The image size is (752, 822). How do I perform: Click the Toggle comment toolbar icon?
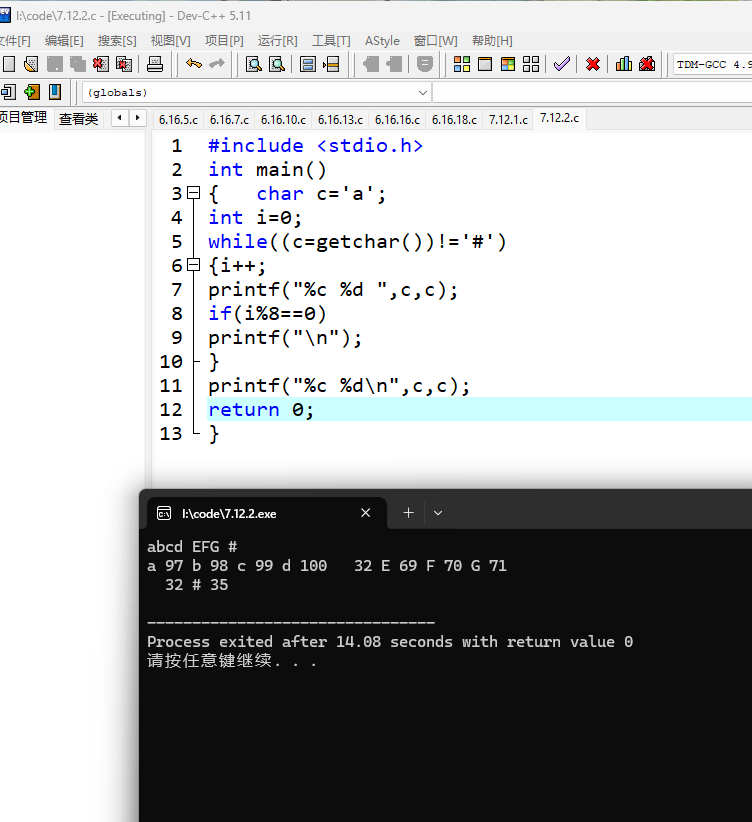425,64
